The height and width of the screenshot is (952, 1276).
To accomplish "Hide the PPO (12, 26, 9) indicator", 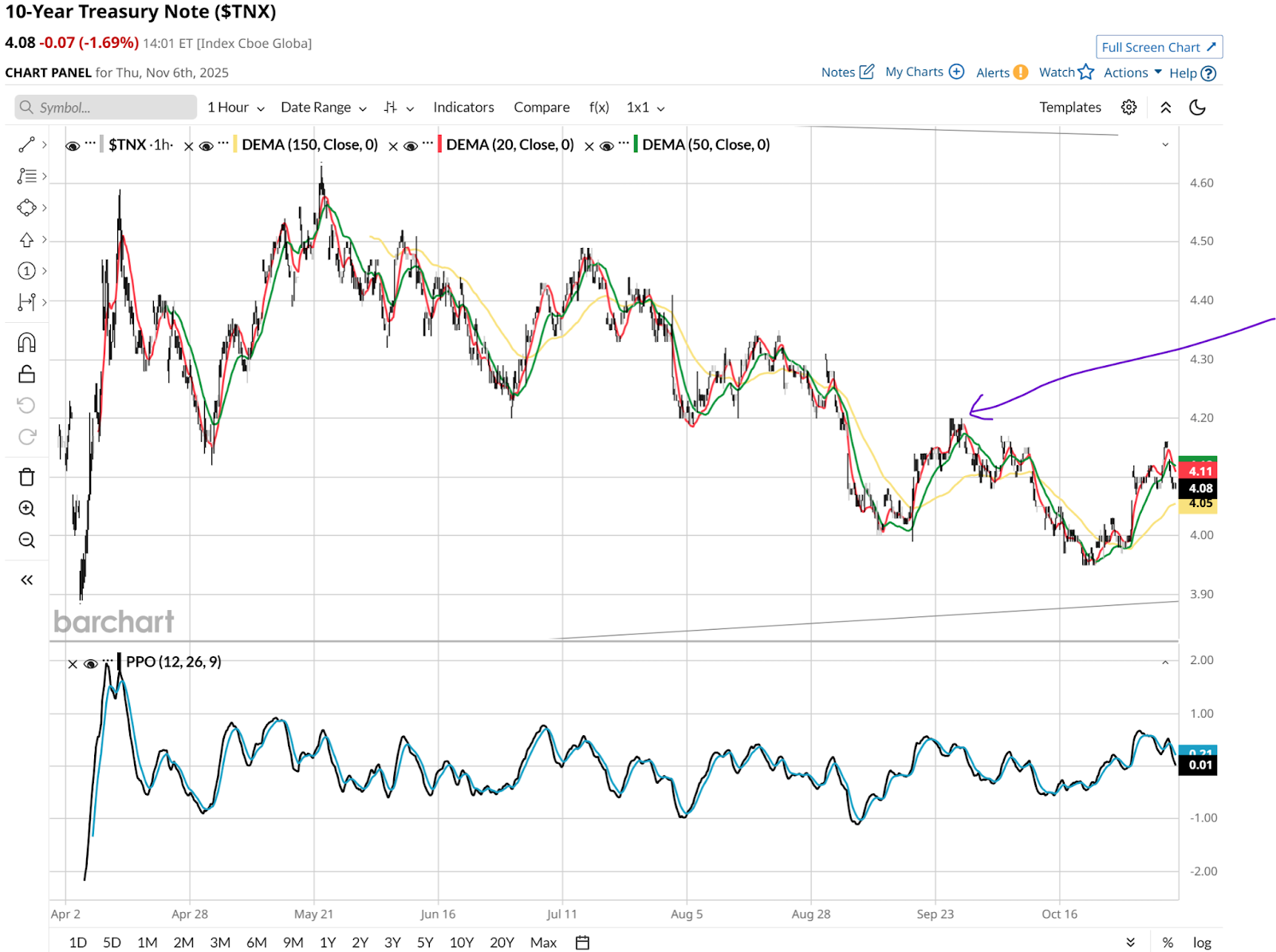I will click(x=91, y=663).
